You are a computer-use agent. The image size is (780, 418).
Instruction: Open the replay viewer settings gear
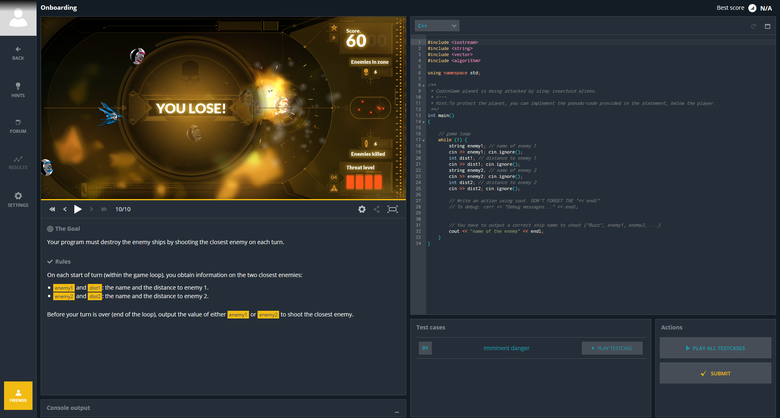[362, 209]
